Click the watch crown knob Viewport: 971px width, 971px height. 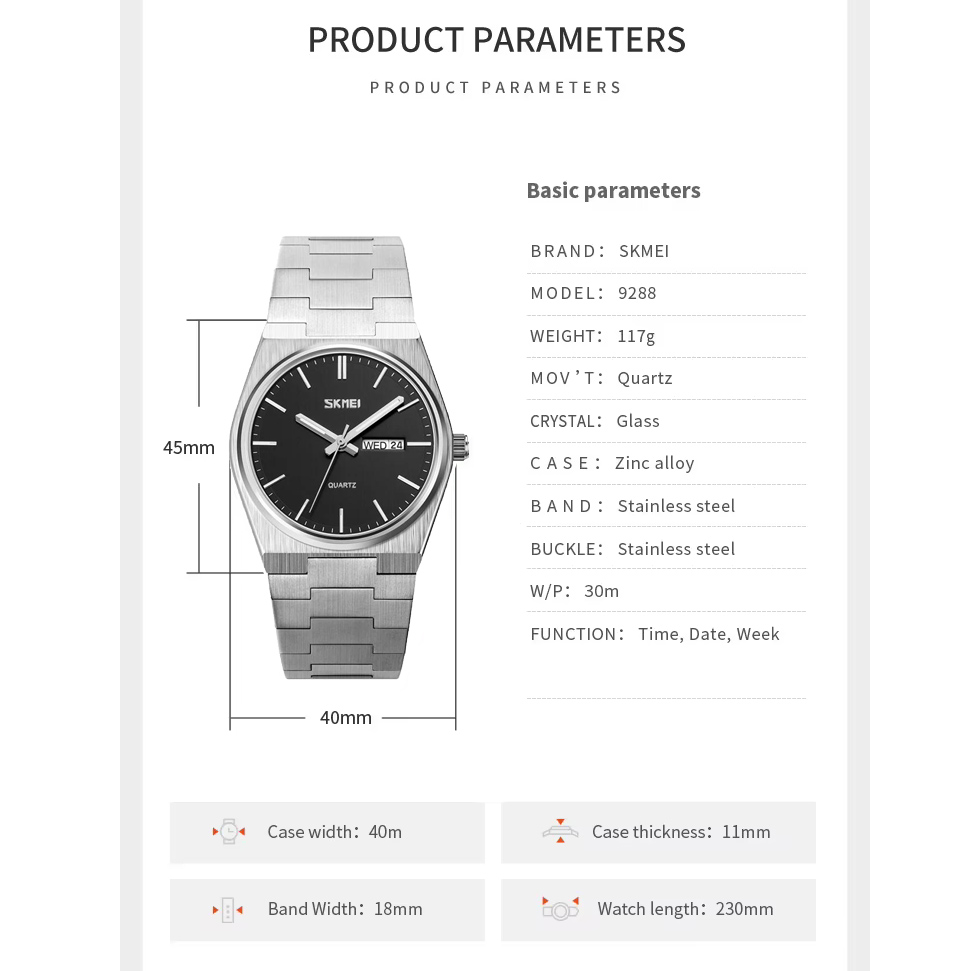[460, 447]
